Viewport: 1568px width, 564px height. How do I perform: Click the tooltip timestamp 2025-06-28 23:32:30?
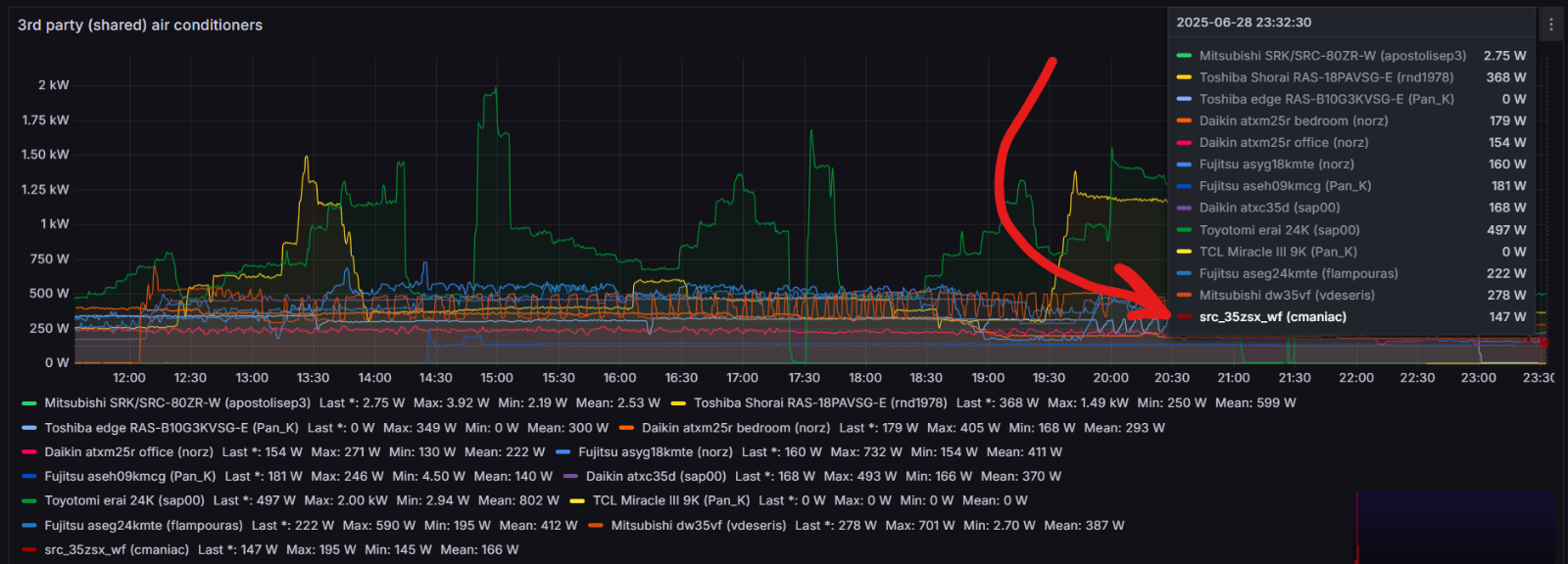click(x=1244, y=23)
